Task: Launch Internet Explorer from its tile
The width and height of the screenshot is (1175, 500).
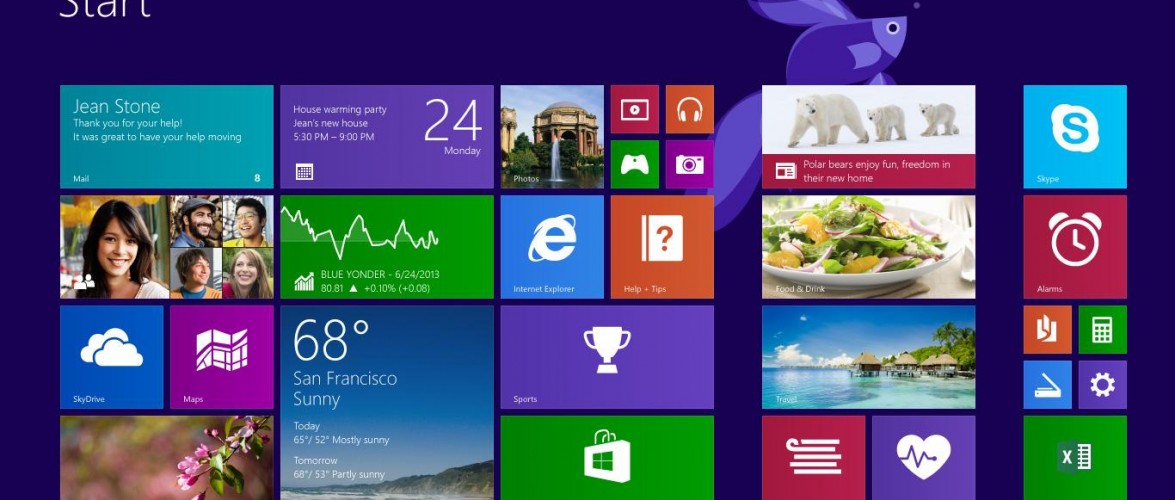Action: click(x=552, y=246)
